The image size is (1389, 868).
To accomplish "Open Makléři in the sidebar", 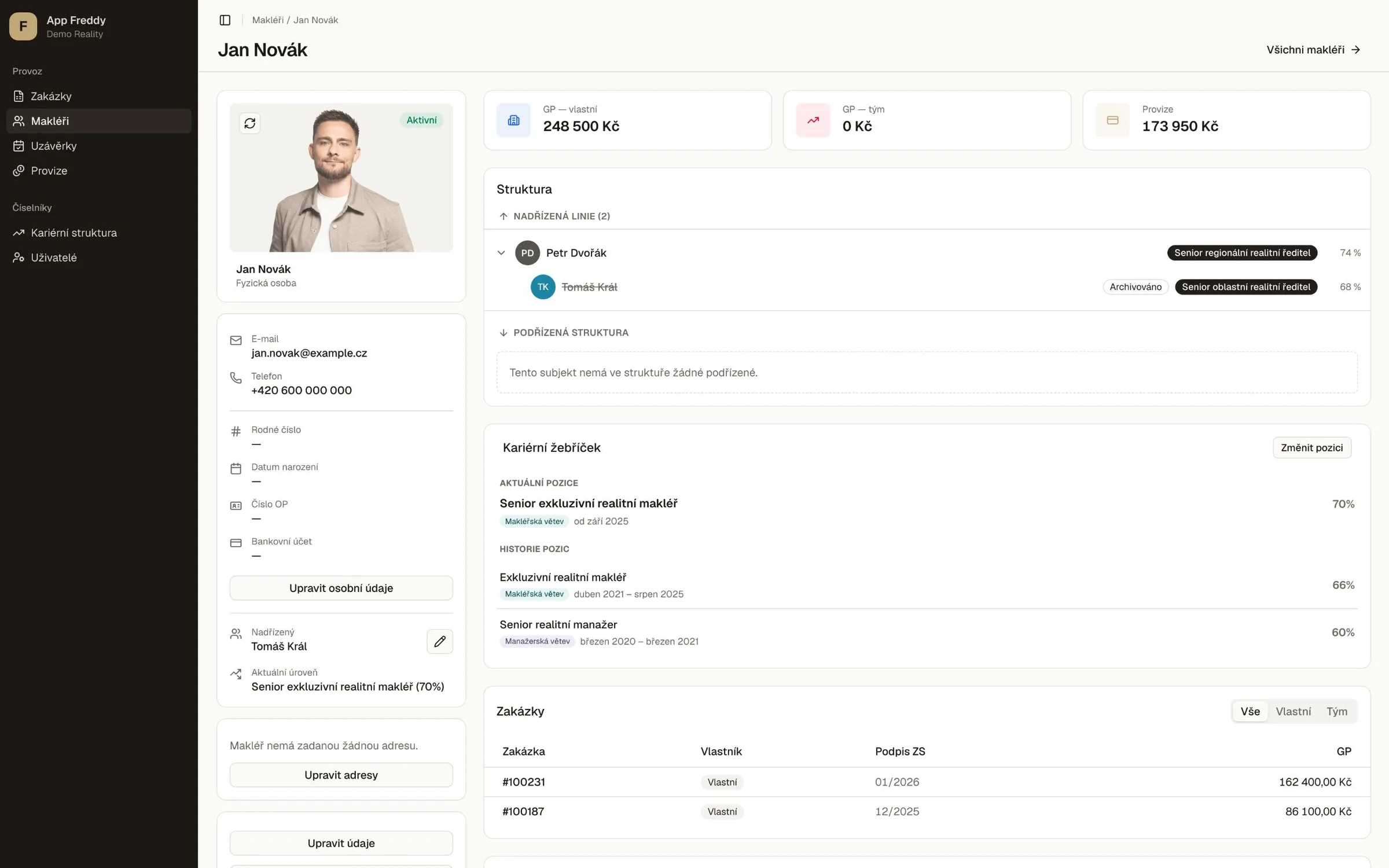I will (98, 121).
